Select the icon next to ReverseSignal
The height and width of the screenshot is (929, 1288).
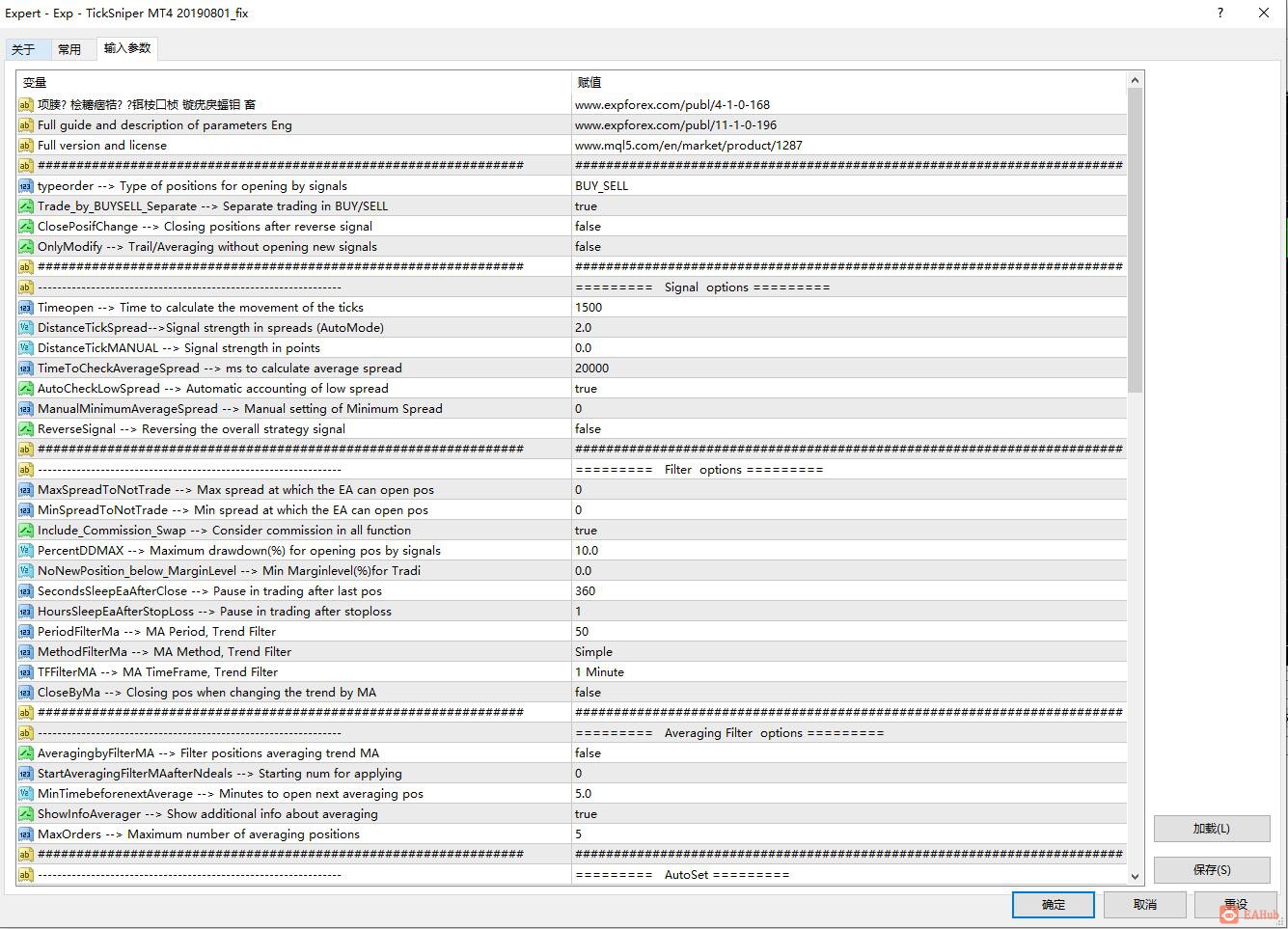point(26,429)
